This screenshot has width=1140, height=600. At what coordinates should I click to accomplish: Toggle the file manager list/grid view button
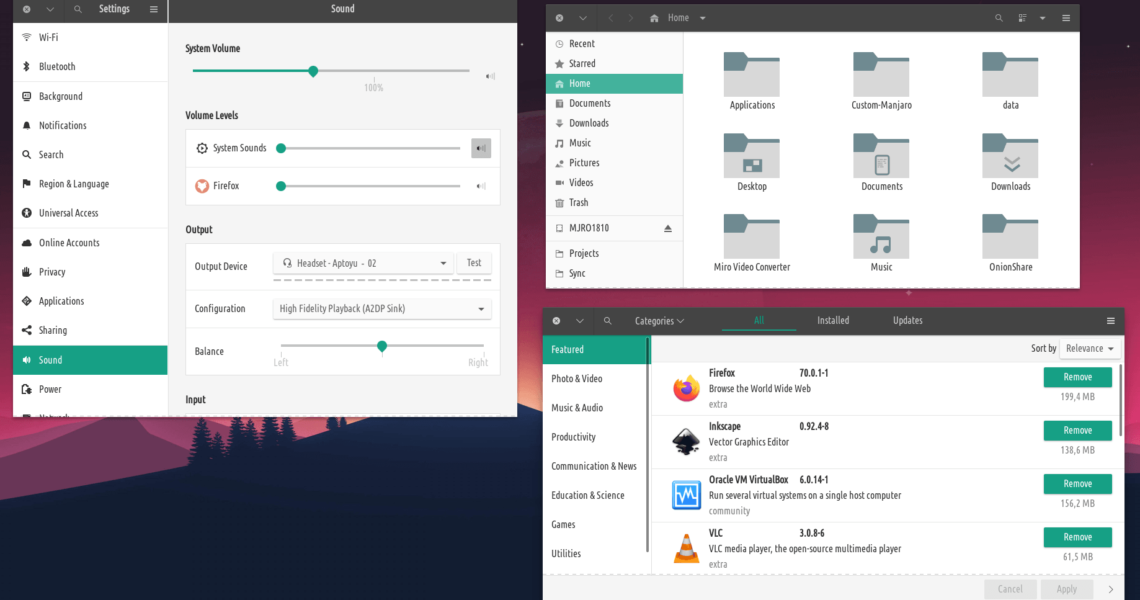tap(1023, 18)
